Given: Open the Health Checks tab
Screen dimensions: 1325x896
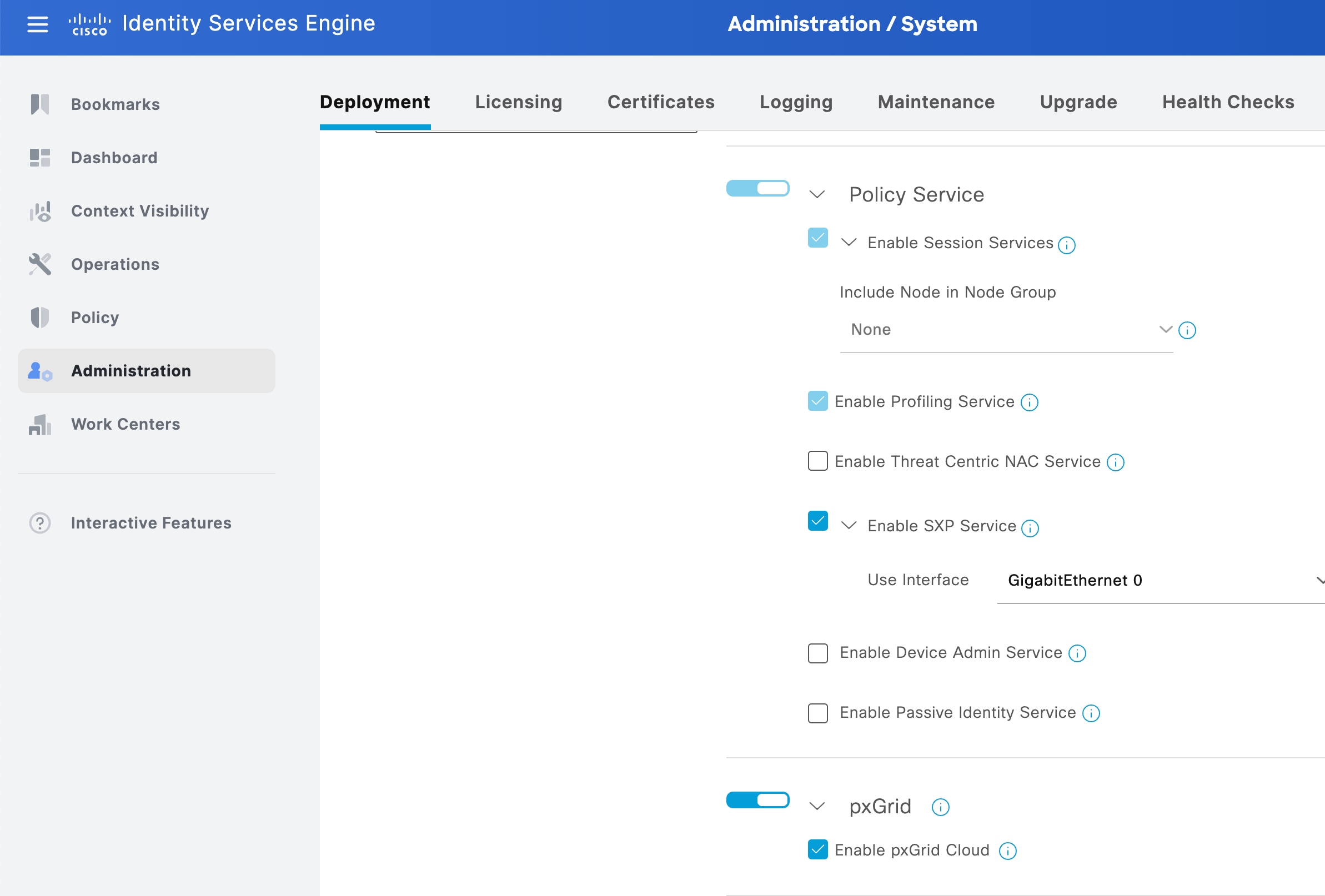Looking at the screenshot, I should pos(1227,102).
